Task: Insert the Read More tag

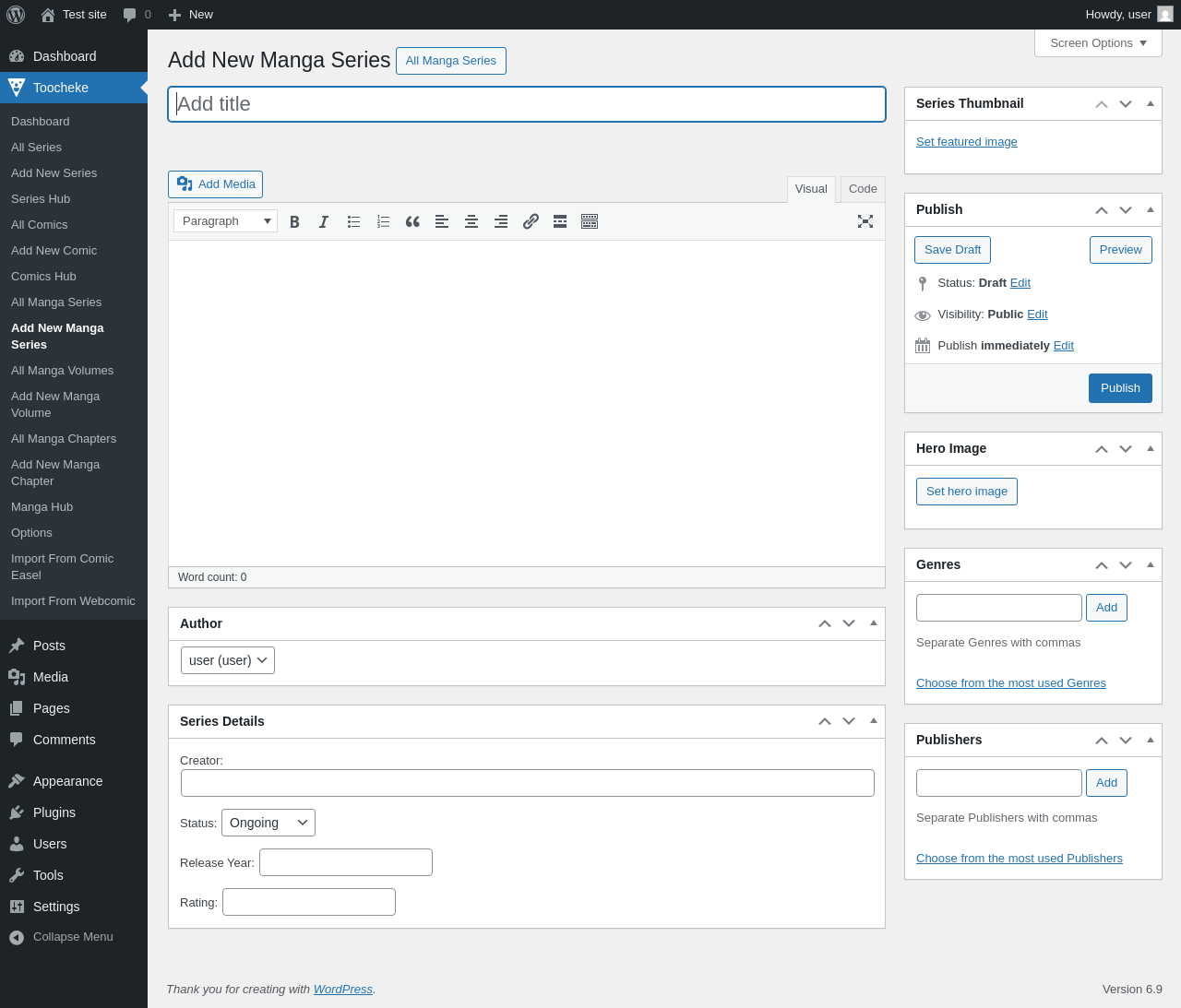Action: [x=560, y=221]
